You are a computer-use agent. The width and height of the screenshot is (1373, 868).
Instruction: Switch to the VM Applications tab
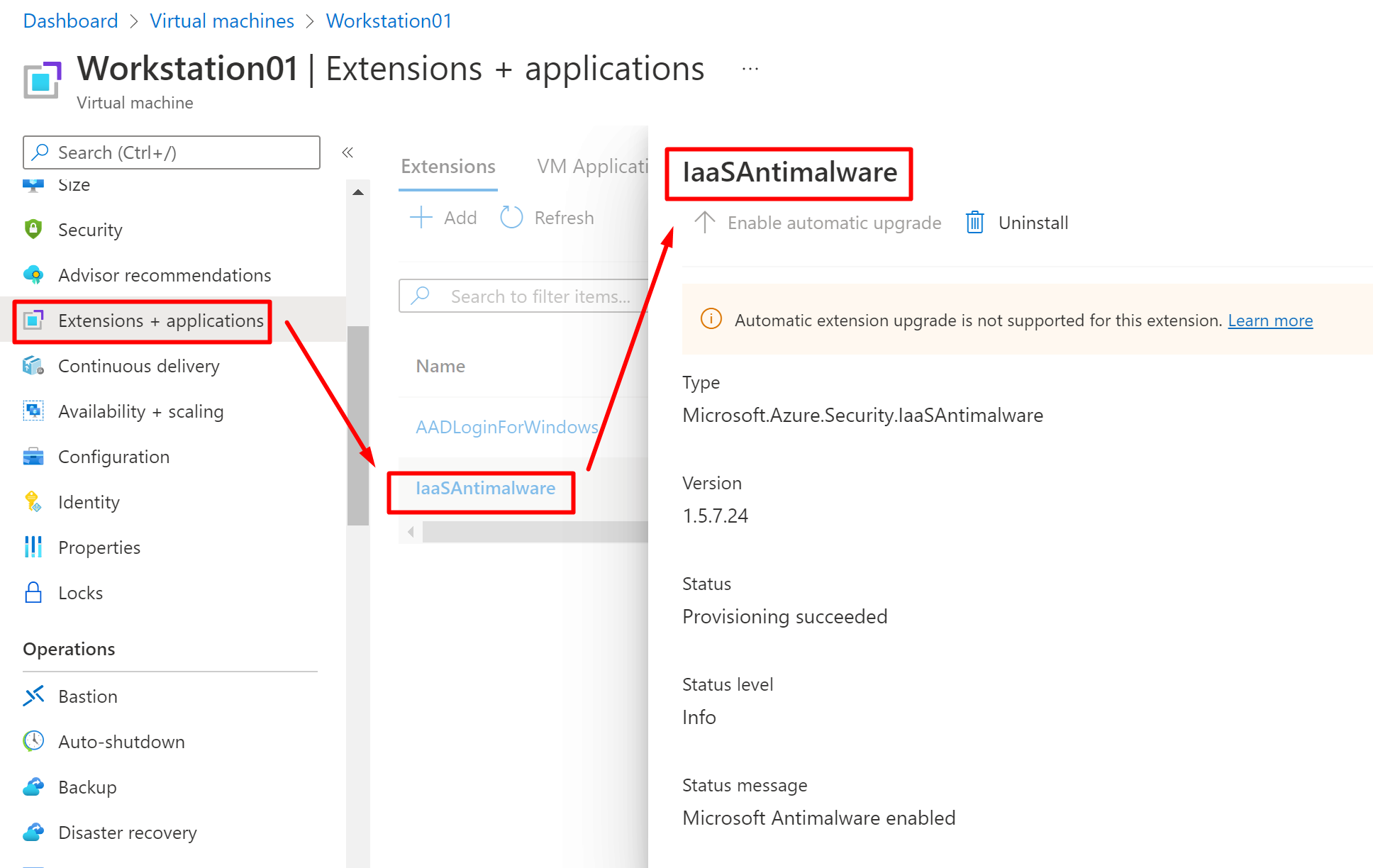[x=592, y=167]
